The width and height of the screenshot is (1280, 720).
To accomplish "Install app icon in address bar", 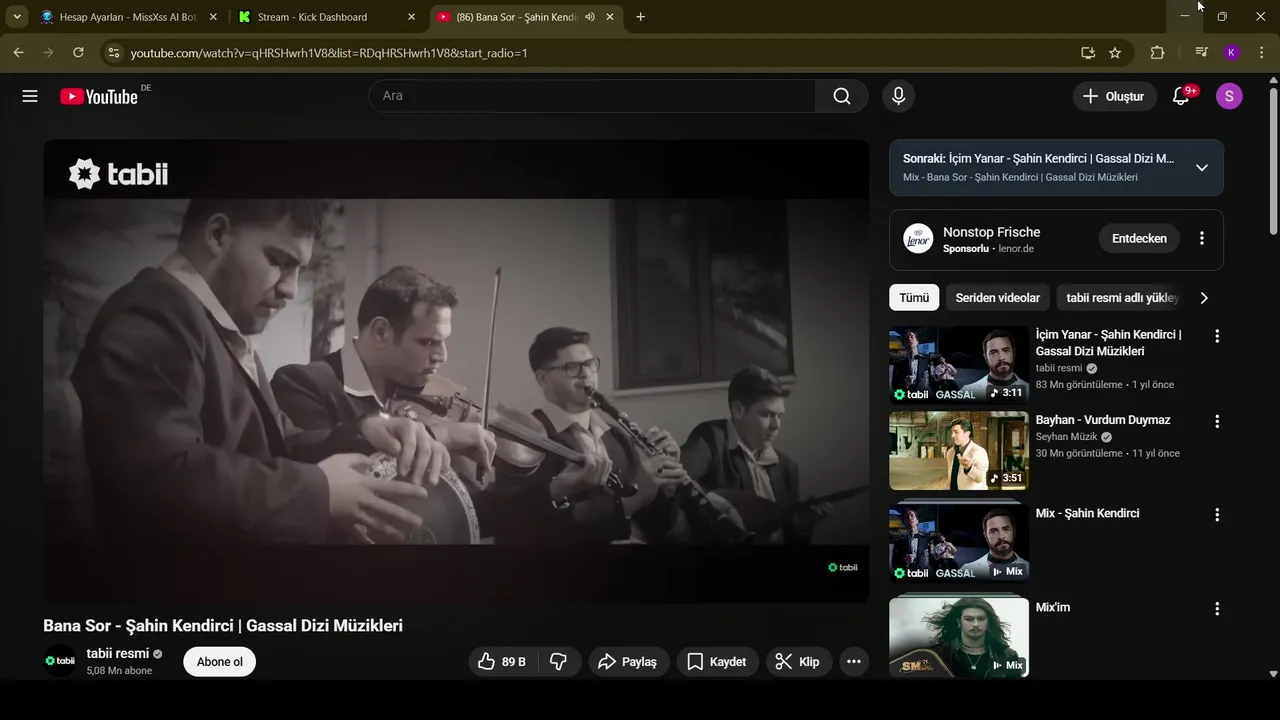I will [x=1088, y=53].
